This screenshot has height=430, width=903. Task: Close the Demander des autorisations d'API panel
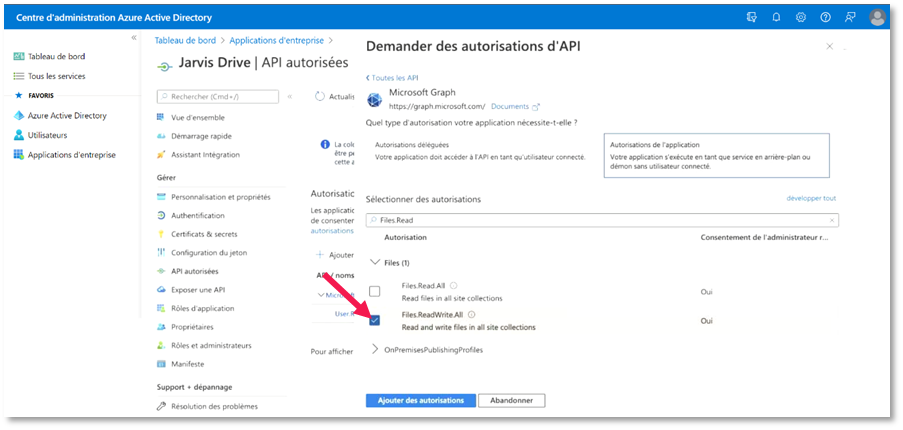(829, 47)
